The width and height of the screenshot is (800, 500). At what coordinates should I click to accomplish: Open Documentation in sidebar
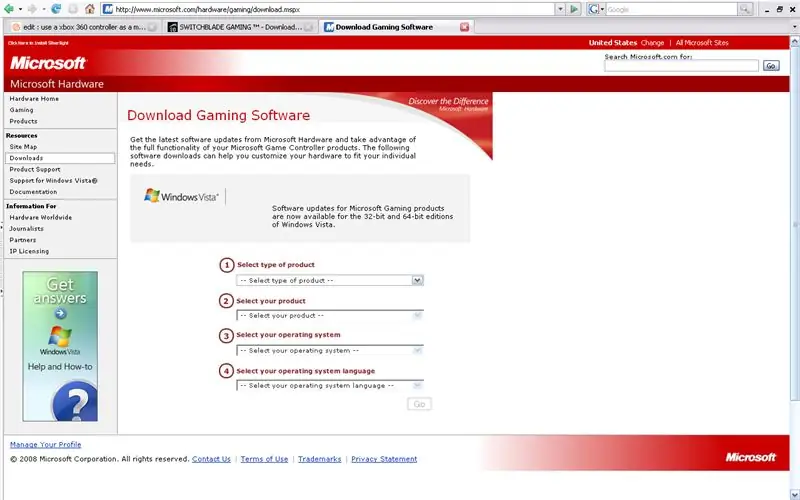point(33,191)
